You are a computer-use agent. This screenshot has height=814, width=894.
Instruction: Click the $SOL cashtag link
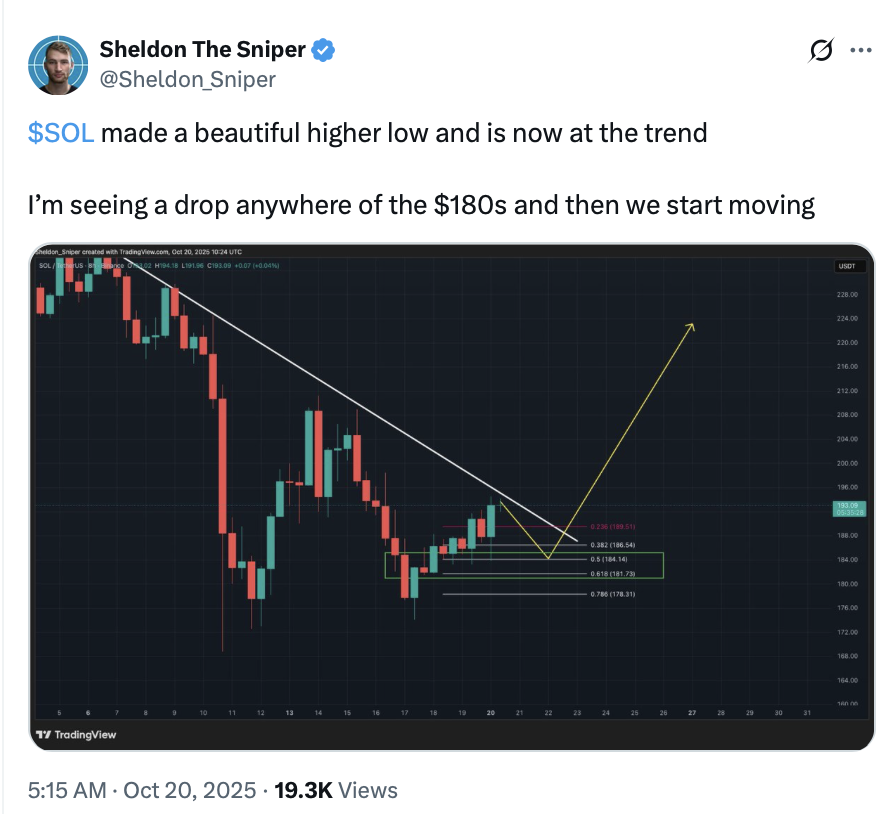click(61, 134)
